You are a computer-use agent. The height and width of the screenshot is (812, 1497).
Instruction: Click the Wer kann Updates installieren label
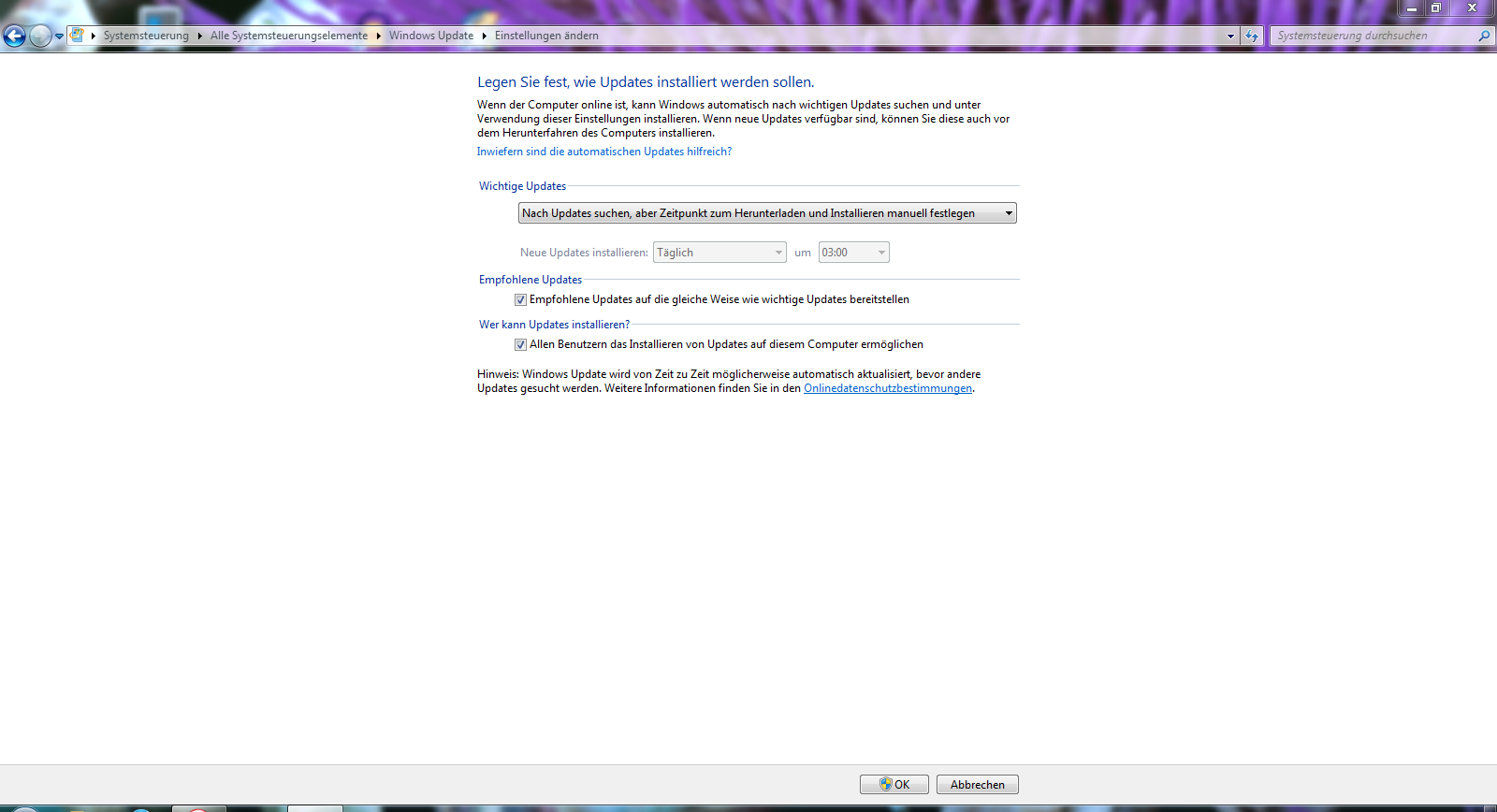[x=554, y=325]
